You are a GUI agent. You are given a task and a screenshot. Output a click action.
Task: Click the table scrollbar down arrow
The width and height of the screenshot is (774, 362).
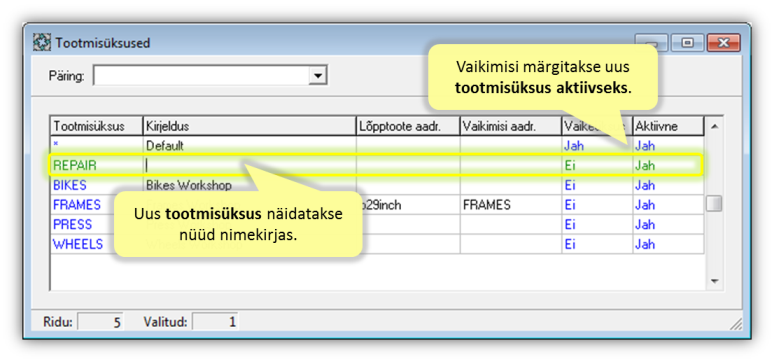(x=714, y=281)
